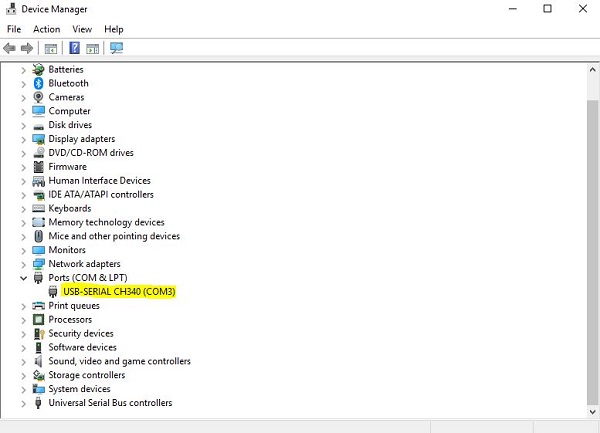
Task: Click the blue Help question mark icon
Action: [x=75, y=48]
